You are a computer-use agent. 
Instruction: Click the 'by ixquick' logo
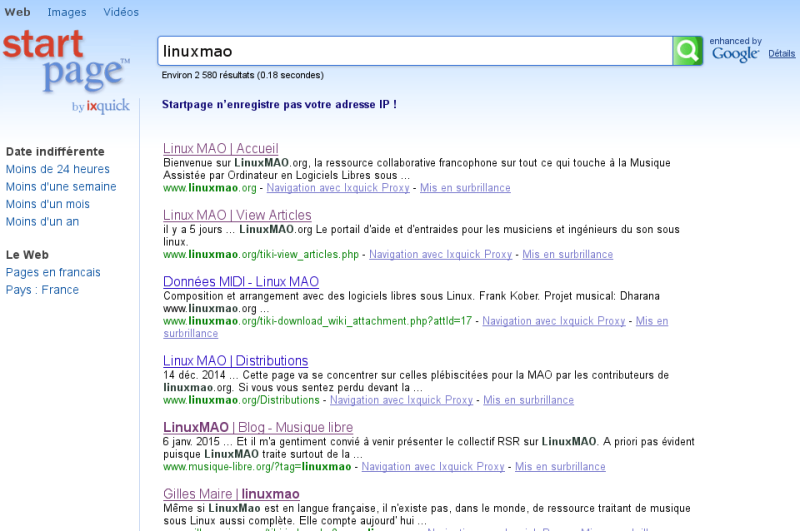tap(101, 106)
